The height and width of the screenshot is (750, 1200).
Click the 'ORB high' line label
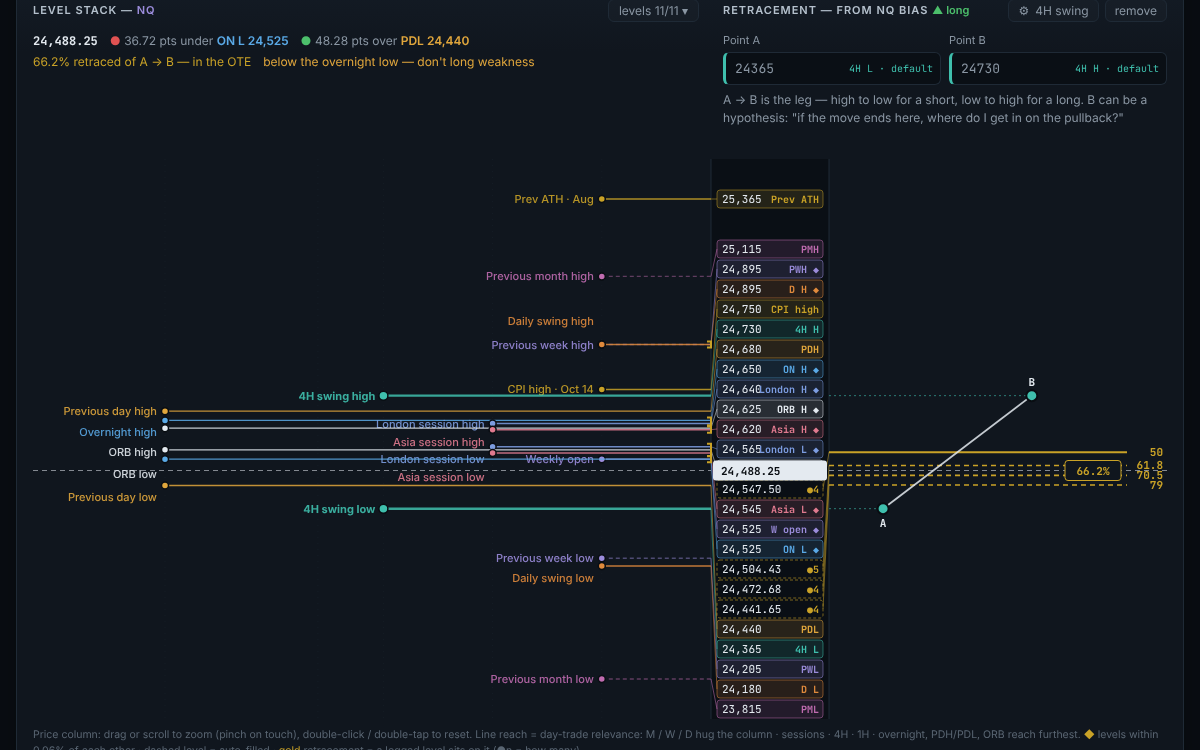[133, 452]
